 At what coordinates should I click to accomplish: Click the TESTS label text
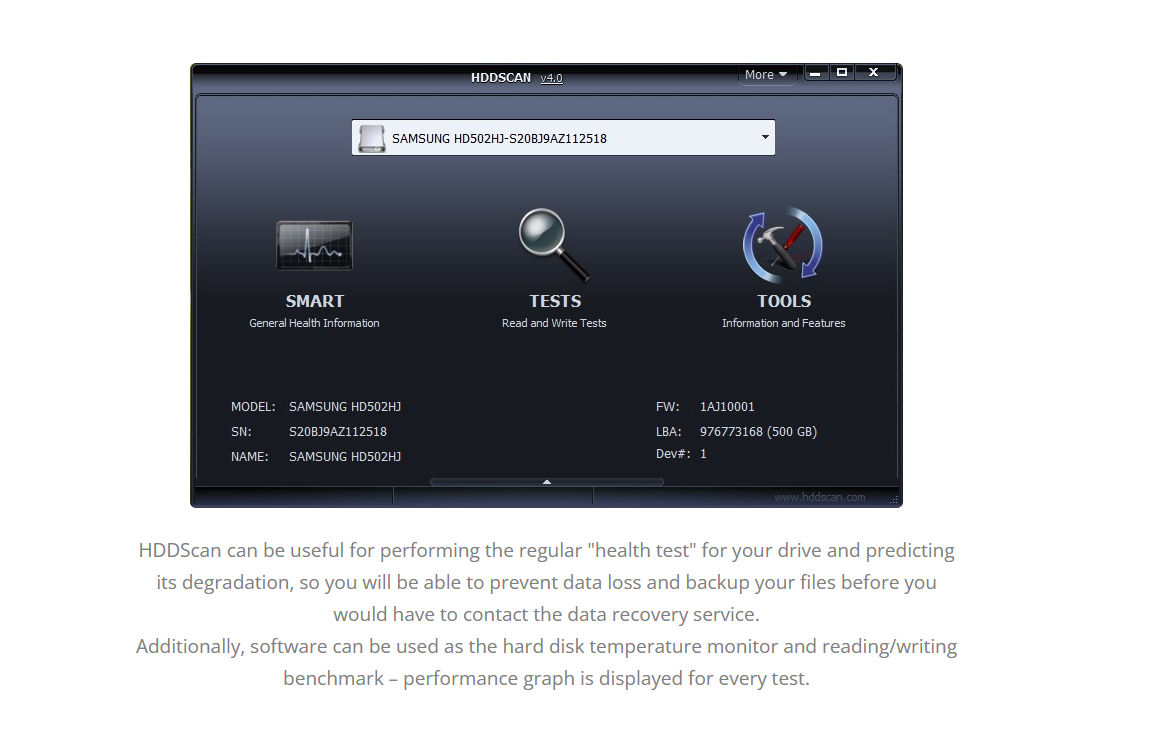click(555, 301)
